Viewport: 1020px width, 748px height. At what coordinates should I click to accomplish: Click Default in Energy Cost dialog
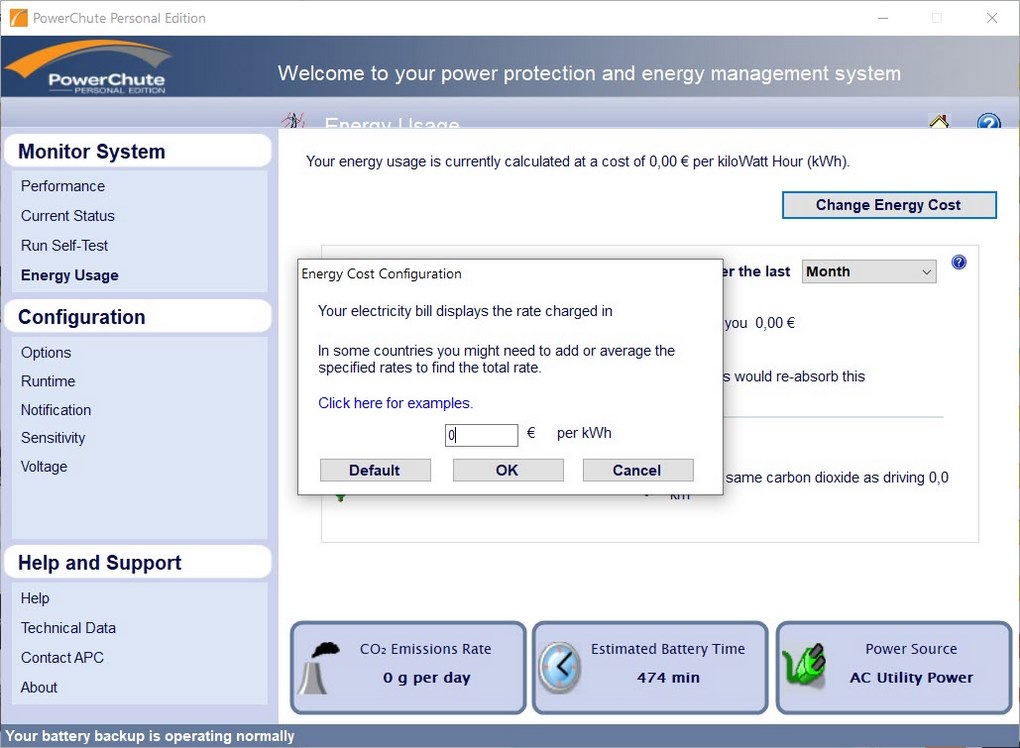tap(375, 470)
